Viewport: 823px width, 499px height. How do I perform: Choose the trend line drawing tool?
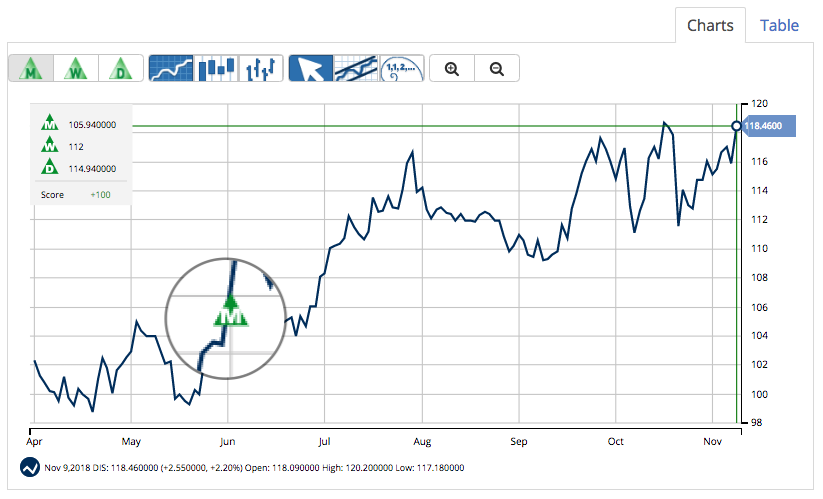(356, 68)
